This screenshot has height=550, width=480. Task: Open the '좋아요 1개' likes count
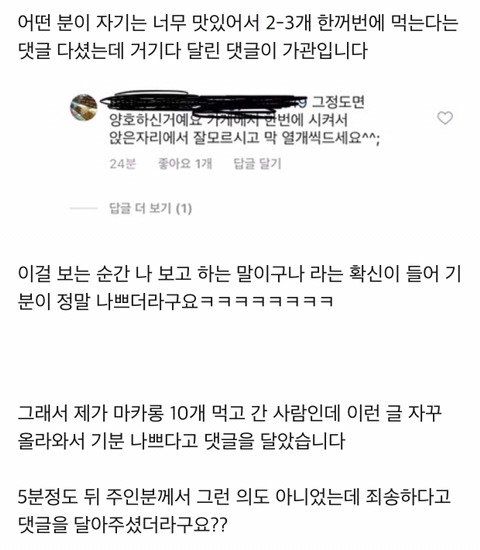tap(185, 163)
